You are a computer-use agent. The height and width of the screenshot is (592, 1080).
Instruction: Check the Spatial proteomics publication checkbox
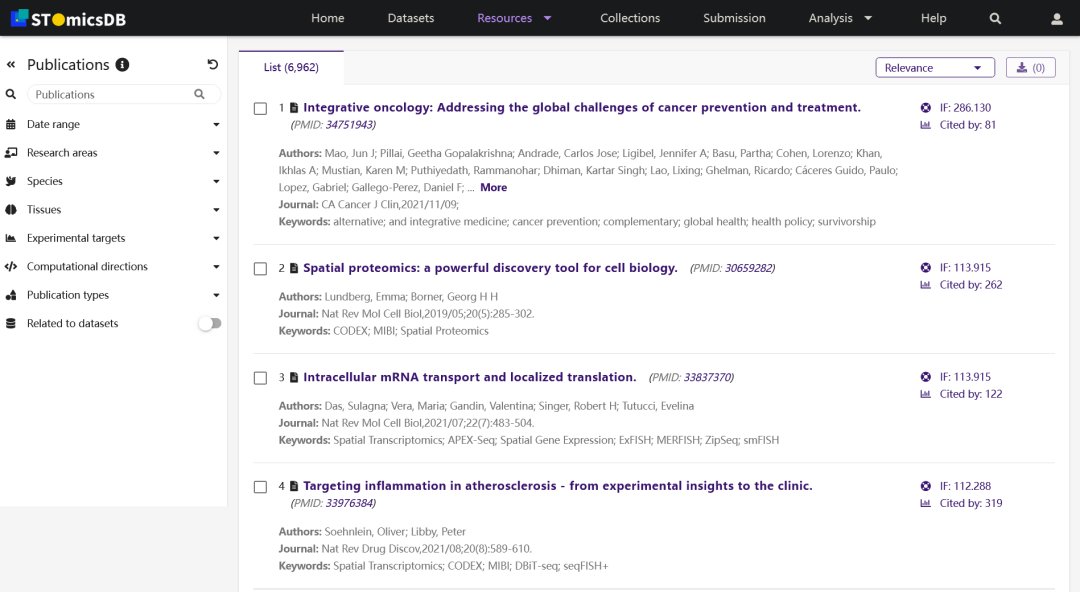260,269
